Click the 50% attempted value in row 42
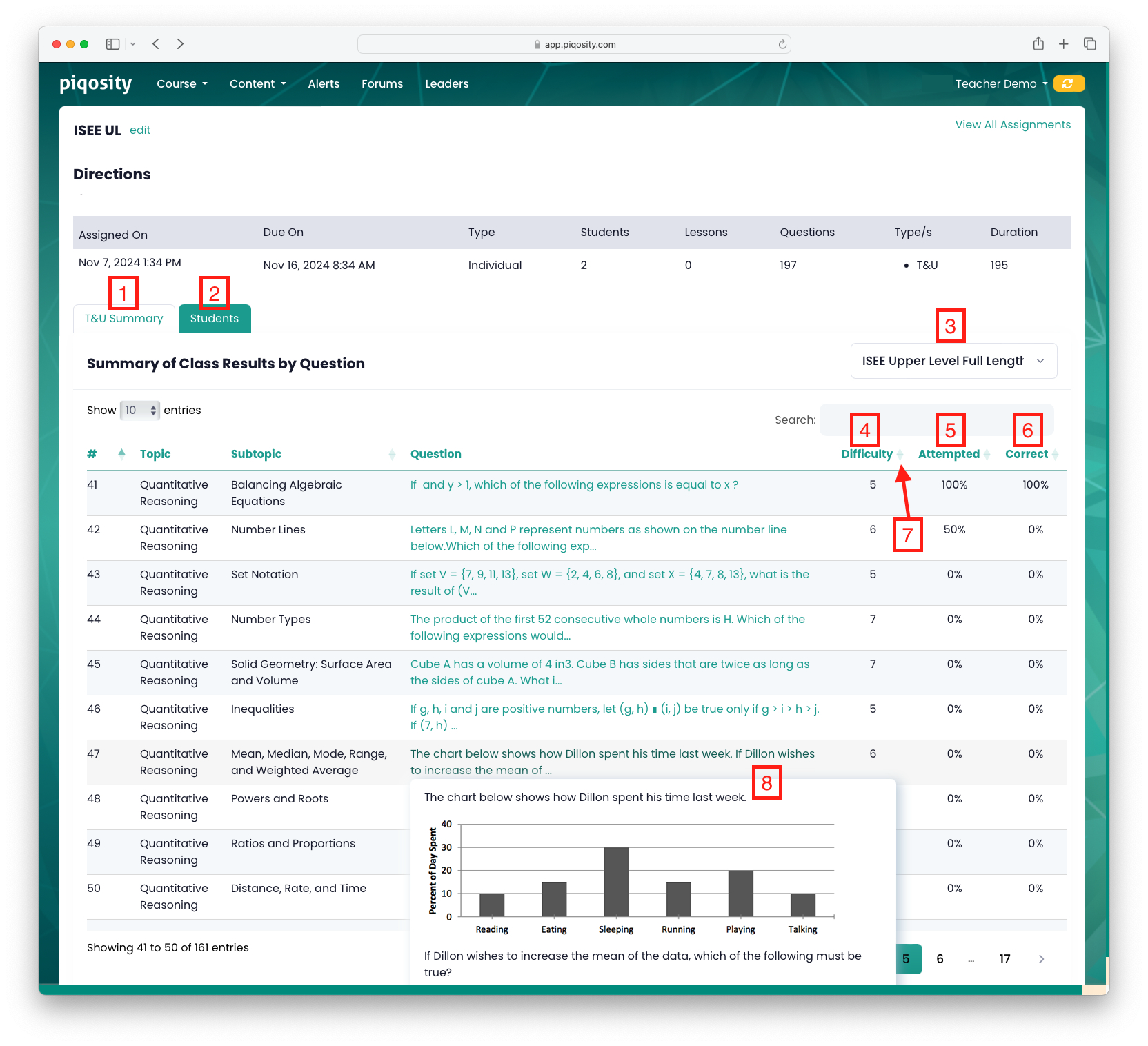 click(x=955, y=530)
